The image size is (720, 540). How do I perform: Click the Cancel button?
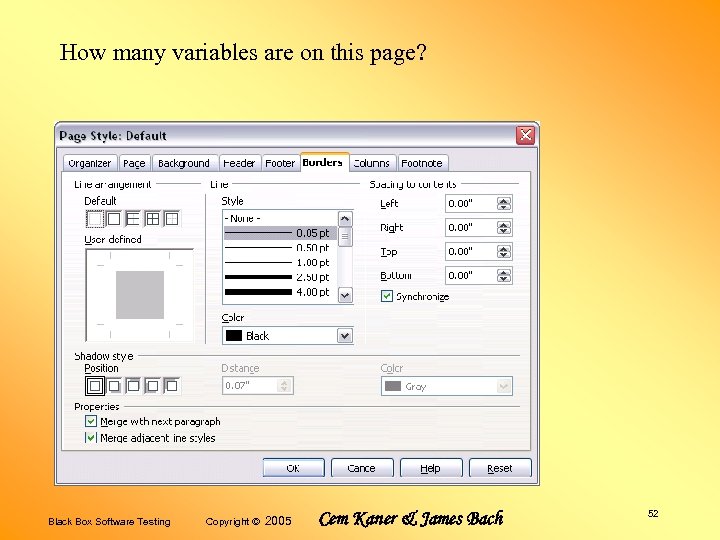click(362, 468)
